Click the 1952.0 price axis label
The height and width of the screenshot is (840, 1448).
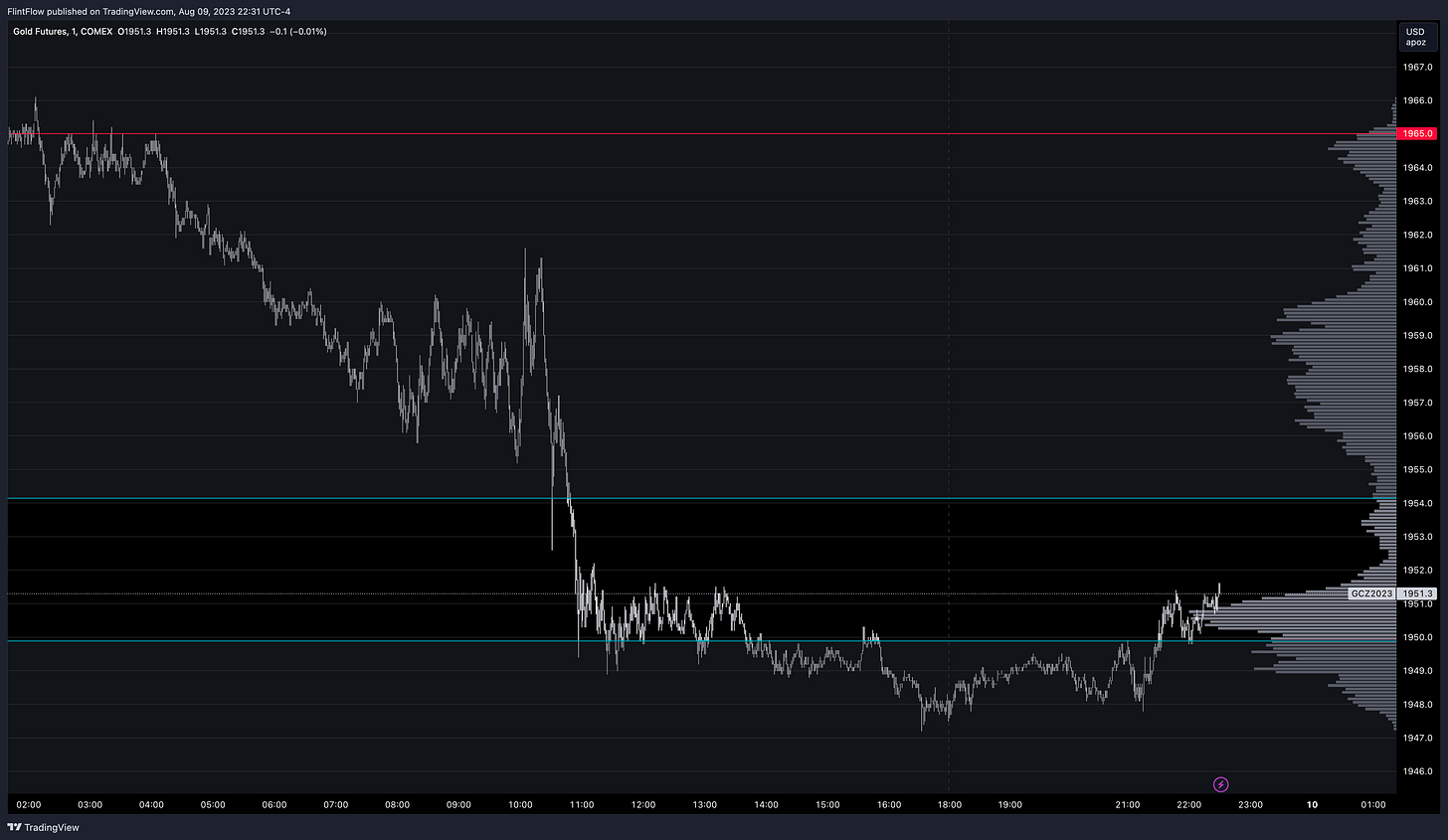pos(1417,571)
